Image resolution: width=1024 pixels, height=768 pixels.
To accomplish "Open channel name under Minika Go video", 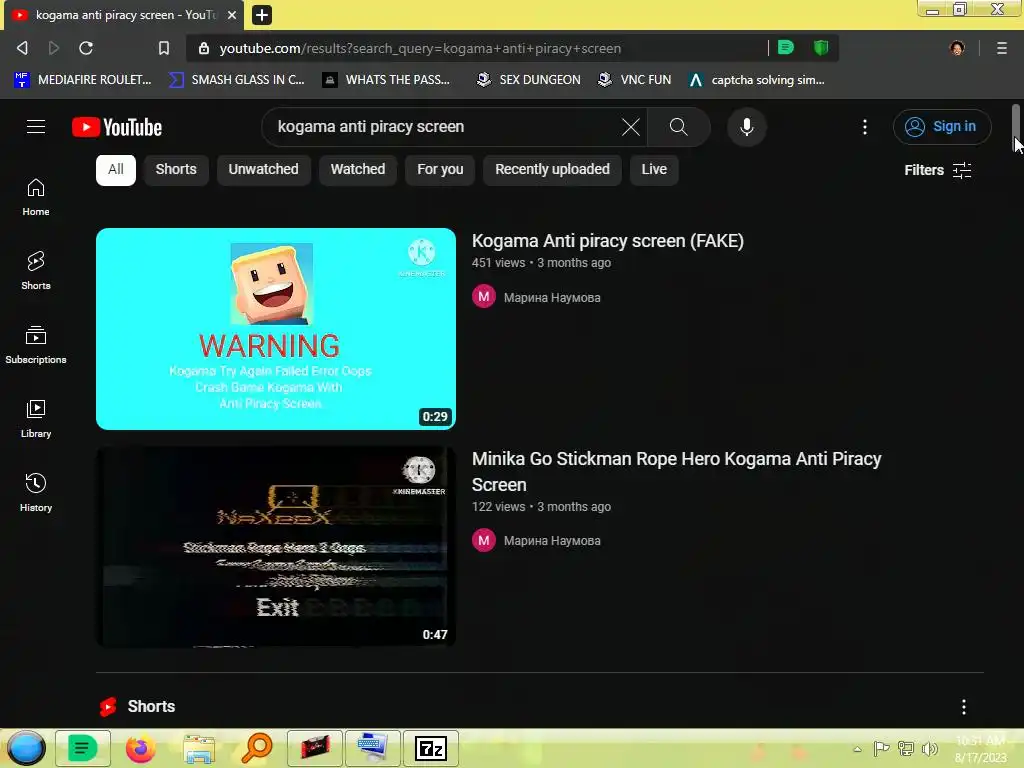I will coord(552,541).
